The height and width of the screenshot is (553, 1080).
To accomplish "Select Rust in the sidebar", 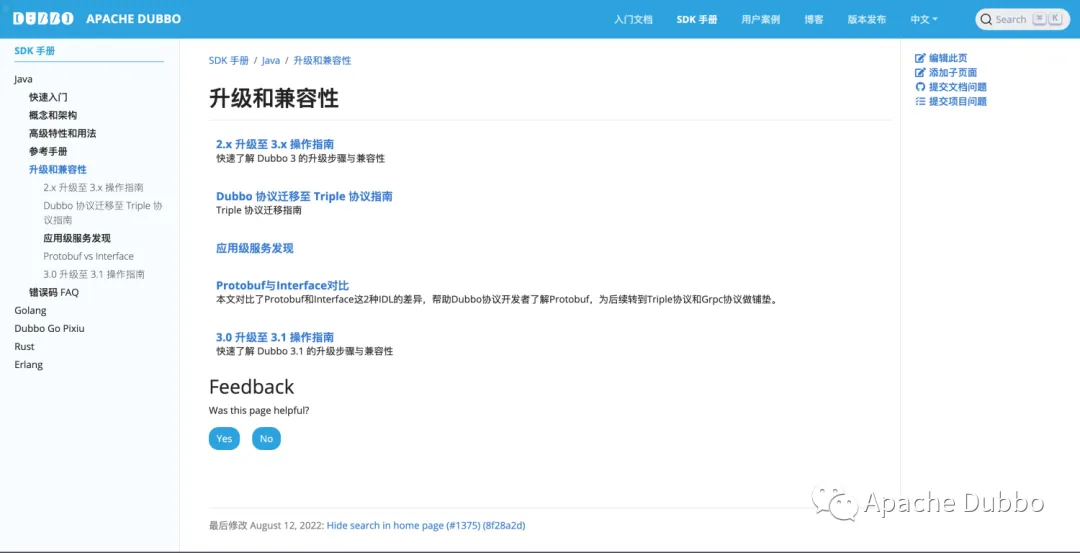I will coord(24,346).
